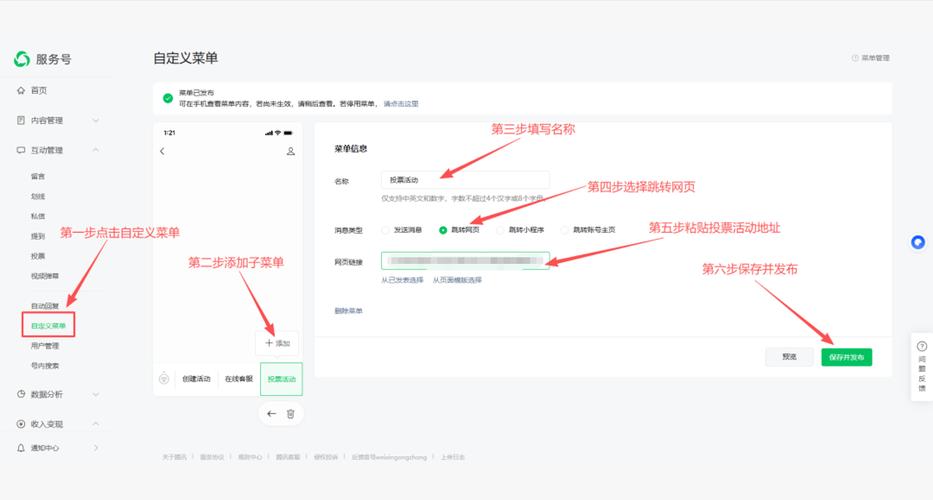Screen dimensions: 933x500
Task: Click the 数据分析 pie chart icon
Action: (x=21, y=394)
